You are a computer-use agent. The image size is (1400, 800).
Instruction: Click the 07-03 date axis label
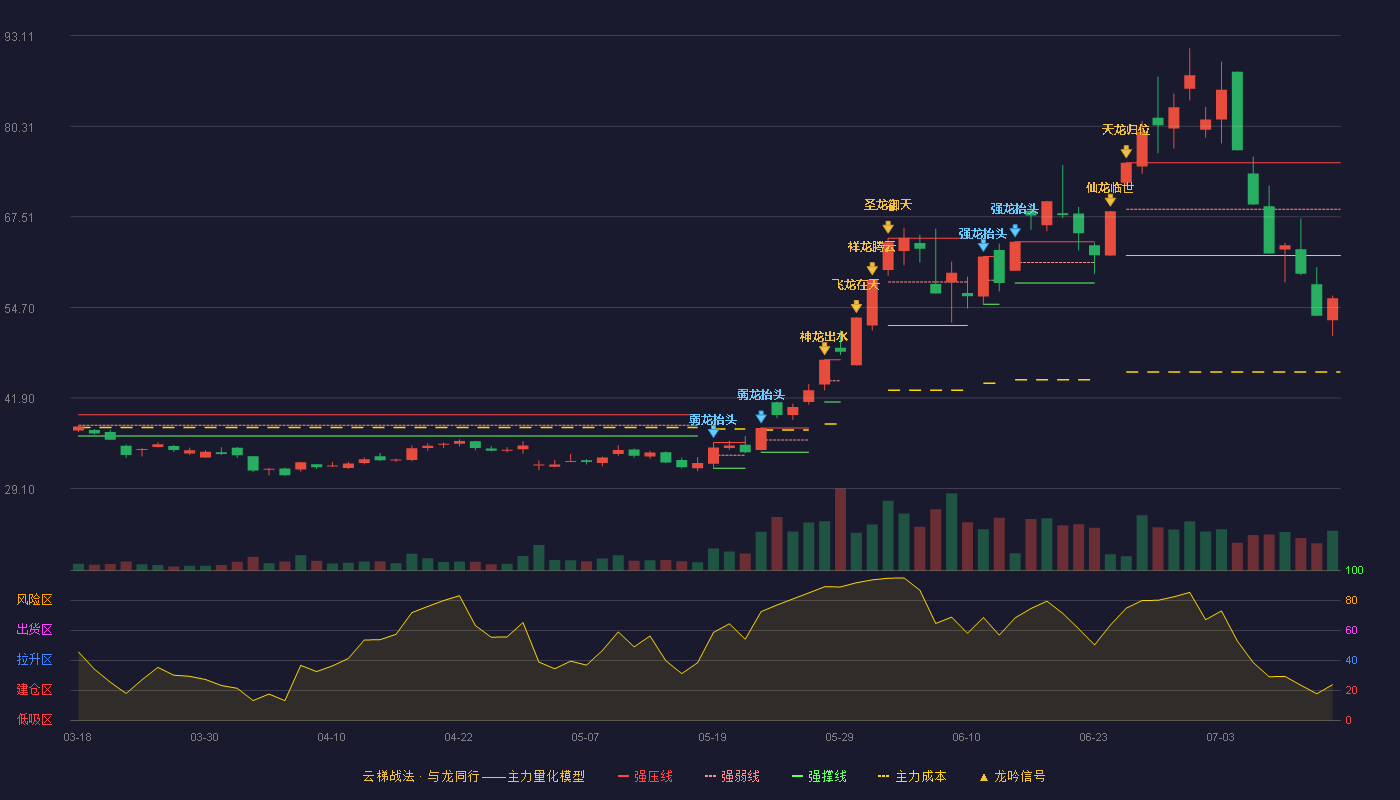point(1220,737)
